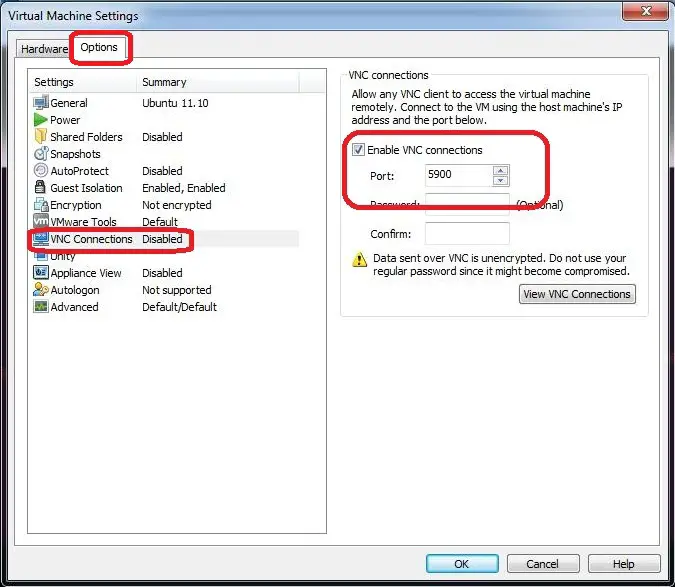
Task: Click the Advanced settings icon
Action: 41,306
